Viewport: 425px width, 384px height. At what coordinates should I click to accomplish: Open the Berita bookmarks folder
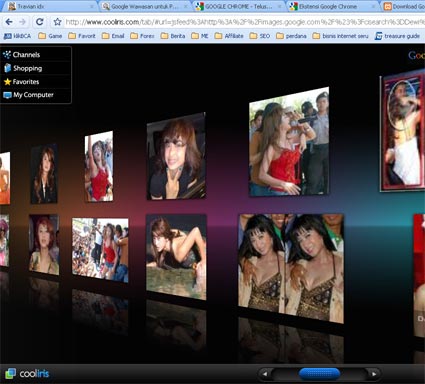[173, 36]
